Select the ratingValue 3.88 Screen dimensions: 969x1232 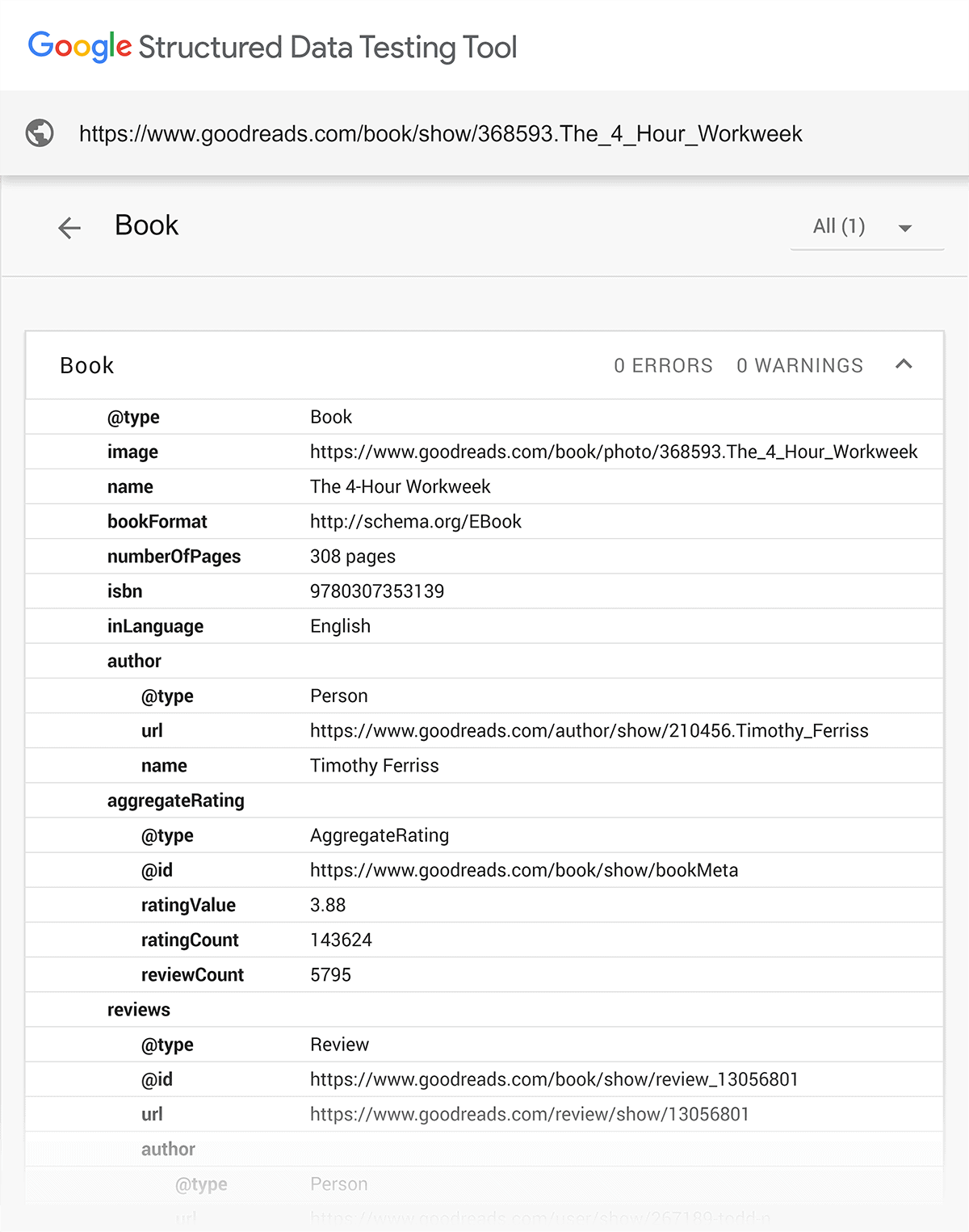click(x=328, y=905)
